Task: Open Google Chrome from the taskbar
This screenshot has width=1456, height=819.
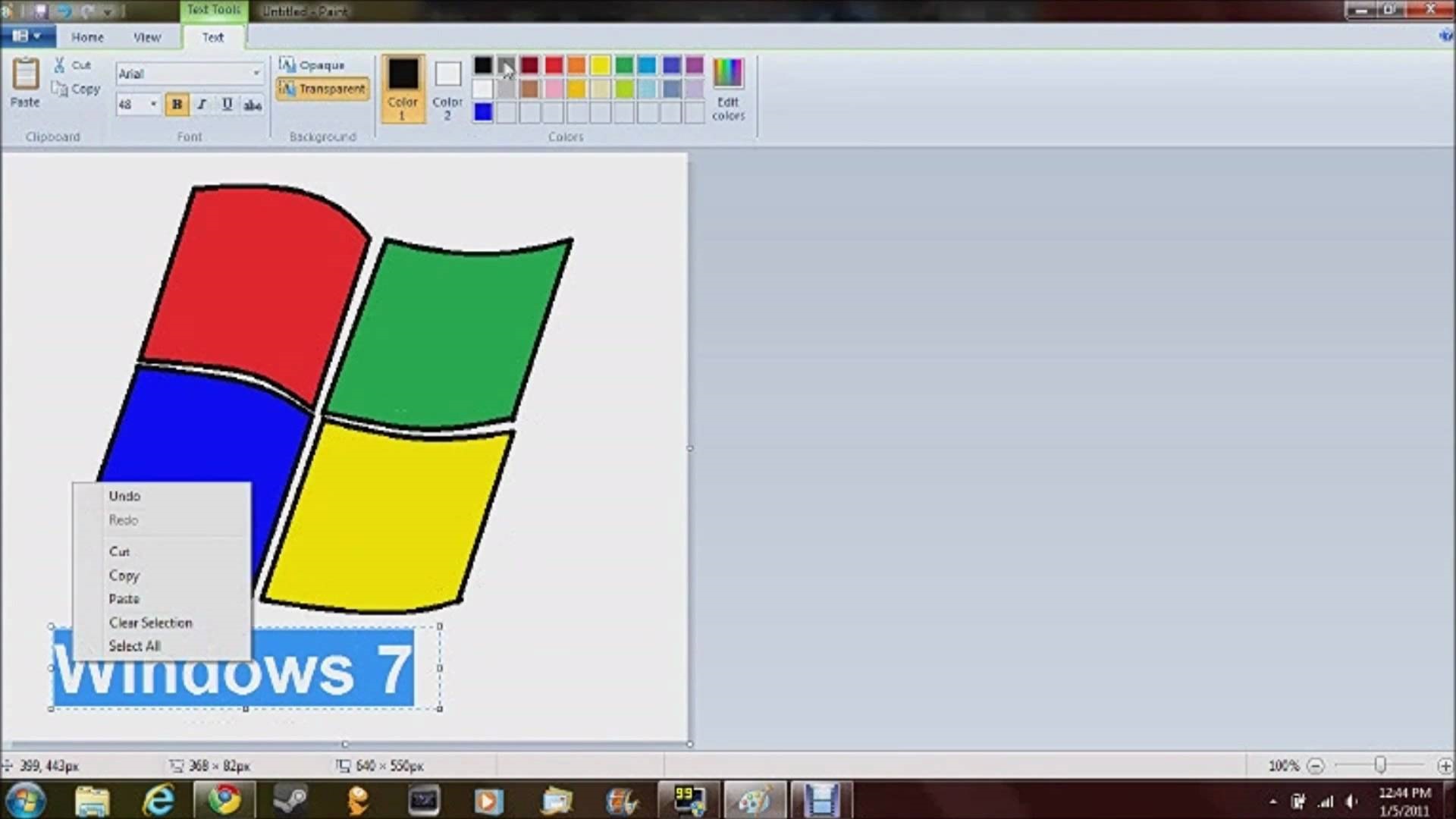Action: click(224, 801)
